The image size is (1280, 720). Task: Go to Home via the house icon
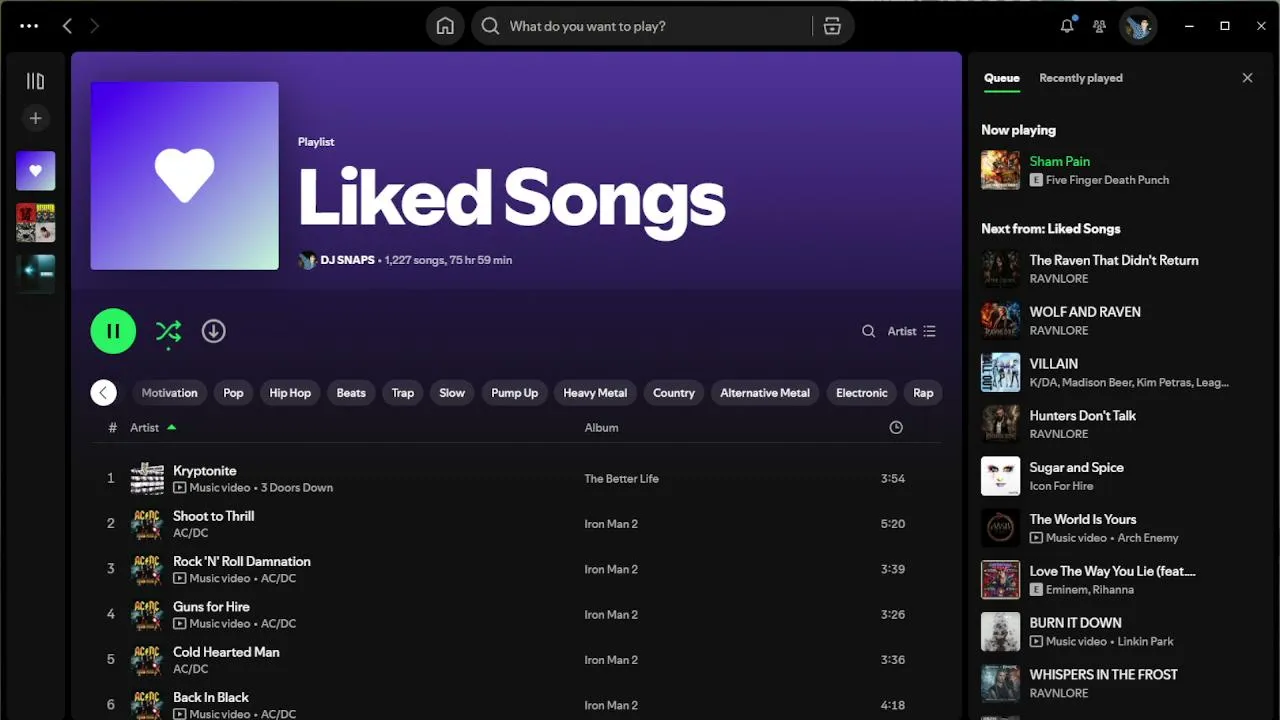coord(445,26)
